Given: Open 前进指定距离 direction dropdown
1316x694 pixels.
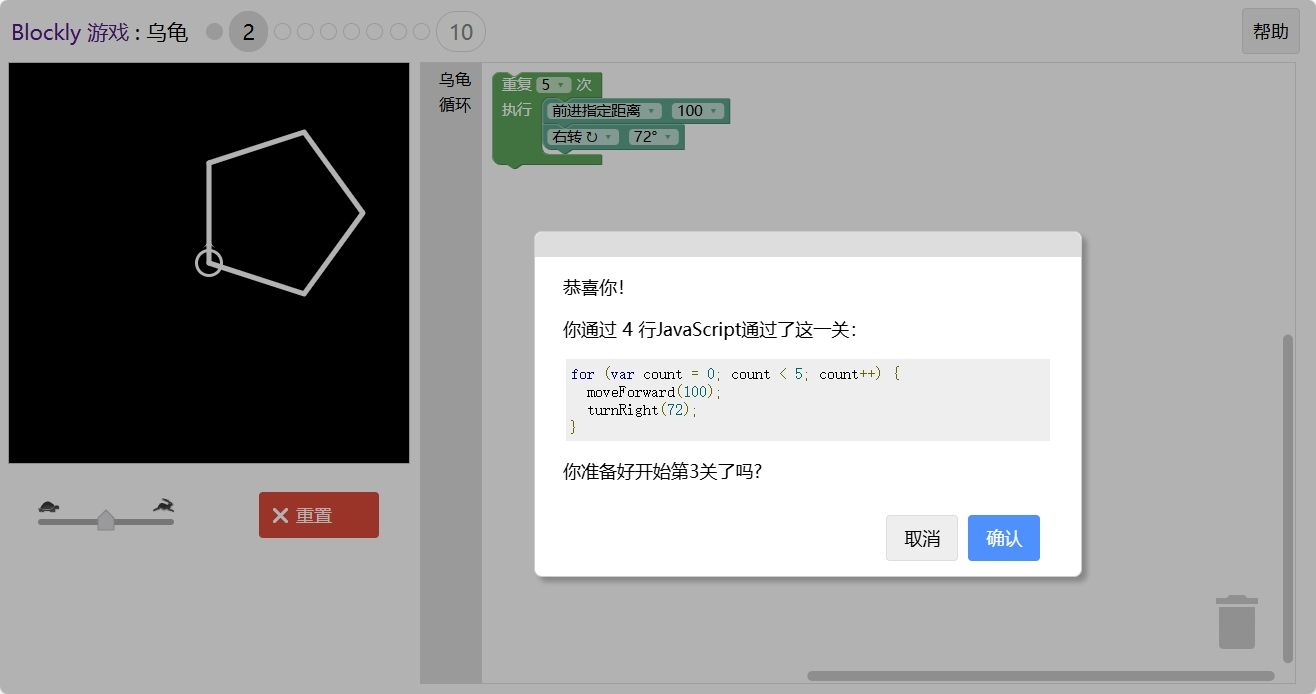Looking at the screenshot, I should [605, 111].
